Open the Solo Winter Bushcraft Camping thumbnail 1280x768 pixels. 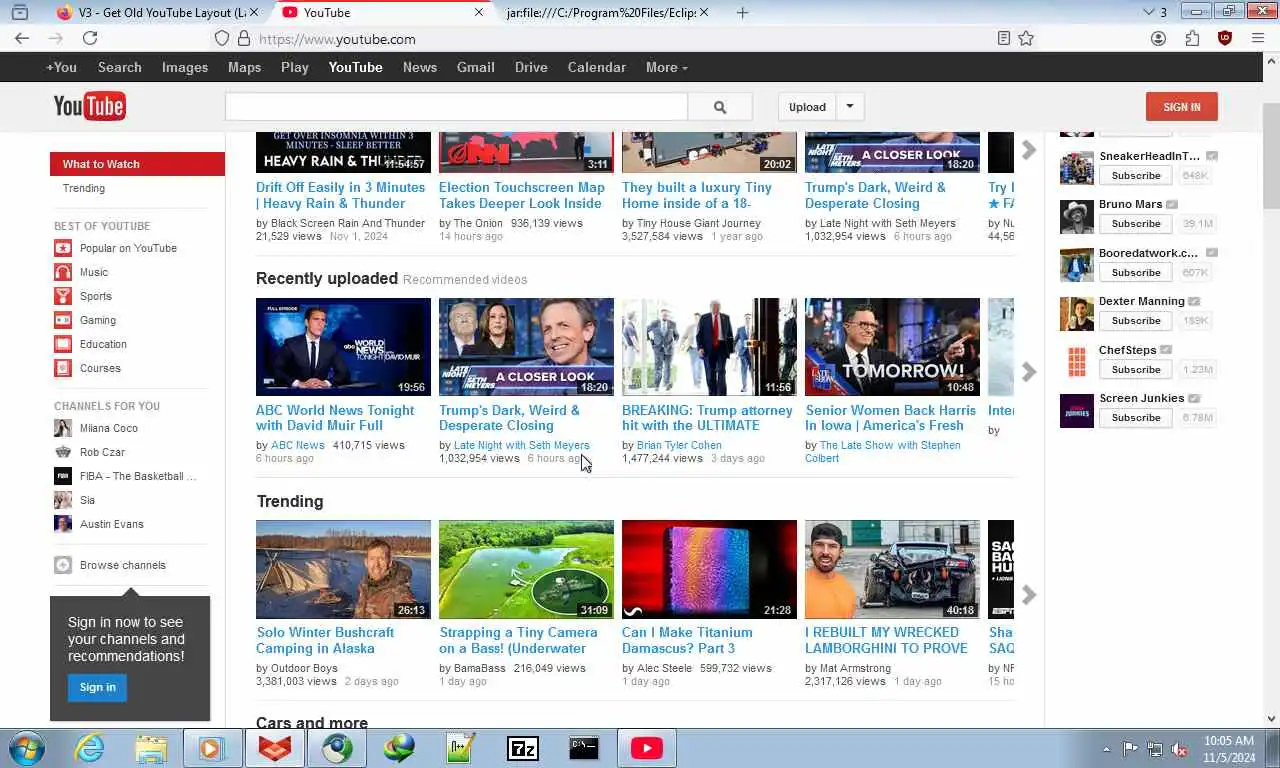[x=343, y=569]
